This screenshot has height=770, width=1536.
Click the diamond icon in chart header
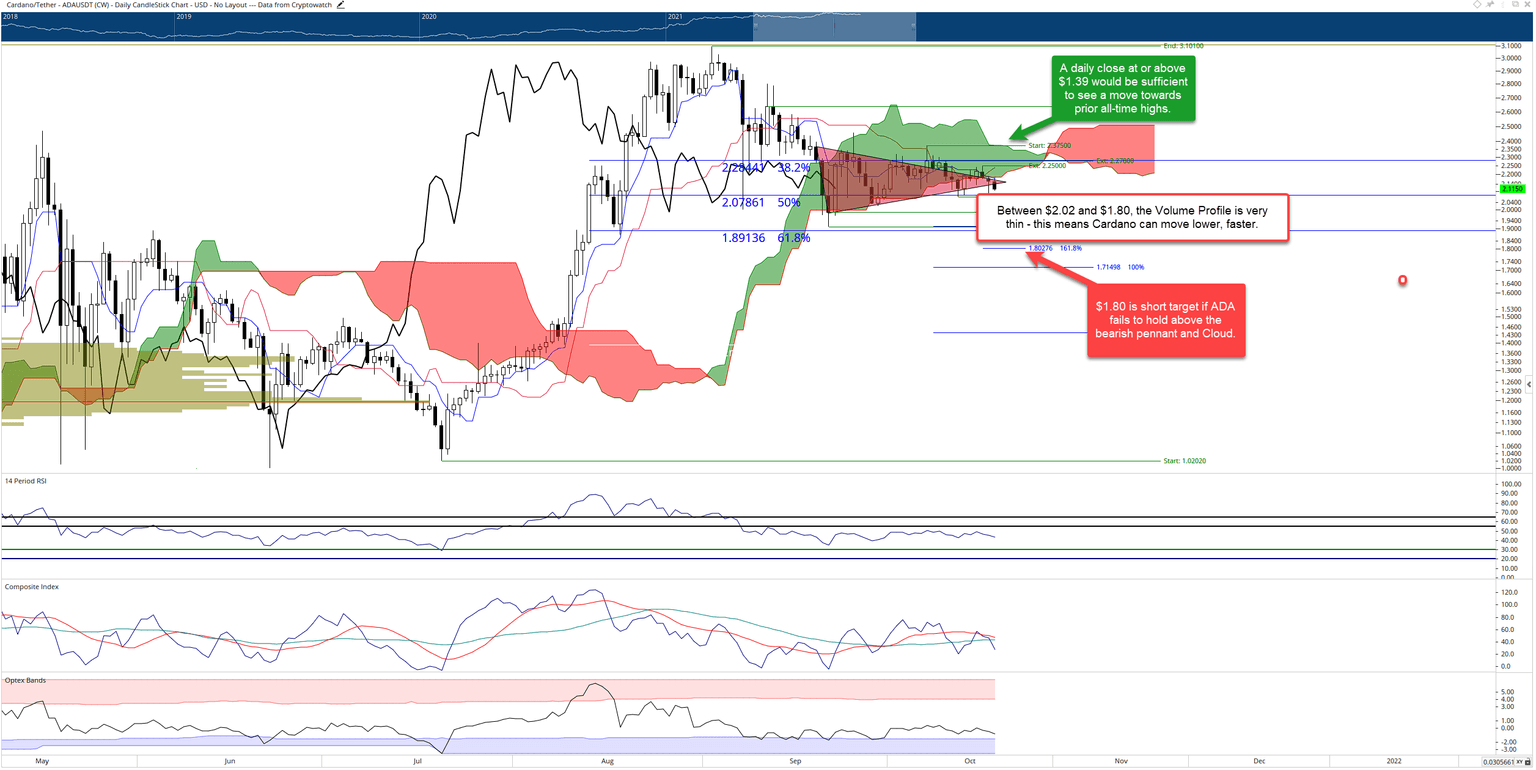coord(1477,4)
